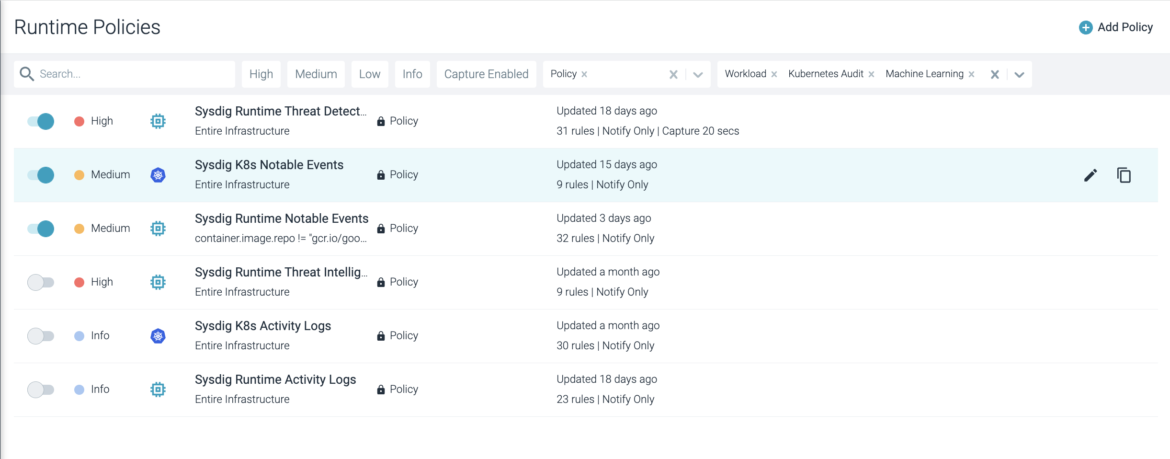
Task: Click the plus icon beside Add Policy
Action: (x=1086, y=28)
